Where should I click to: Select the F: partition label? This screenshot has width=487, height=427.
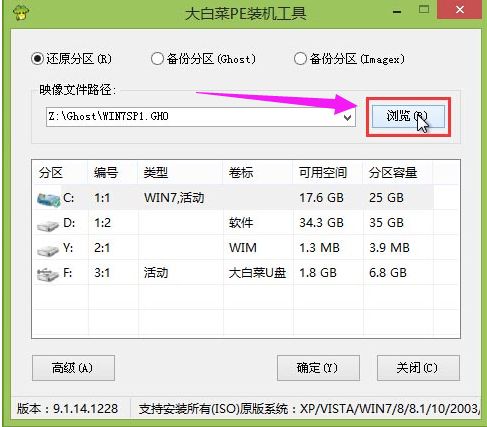[67, 273]
